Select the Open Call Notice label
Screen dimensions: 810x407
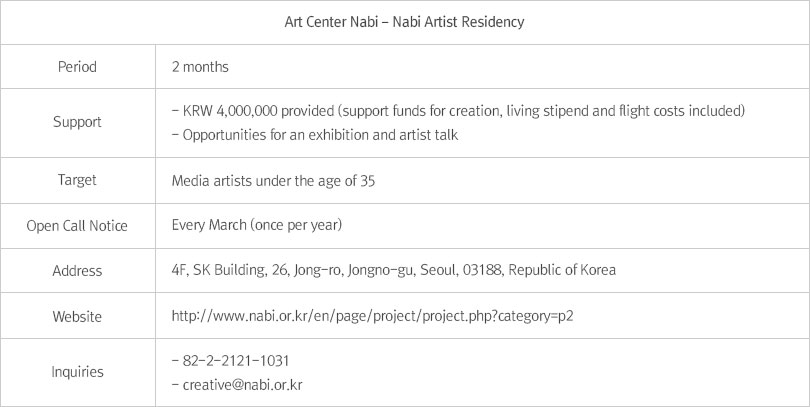point(77,226)
